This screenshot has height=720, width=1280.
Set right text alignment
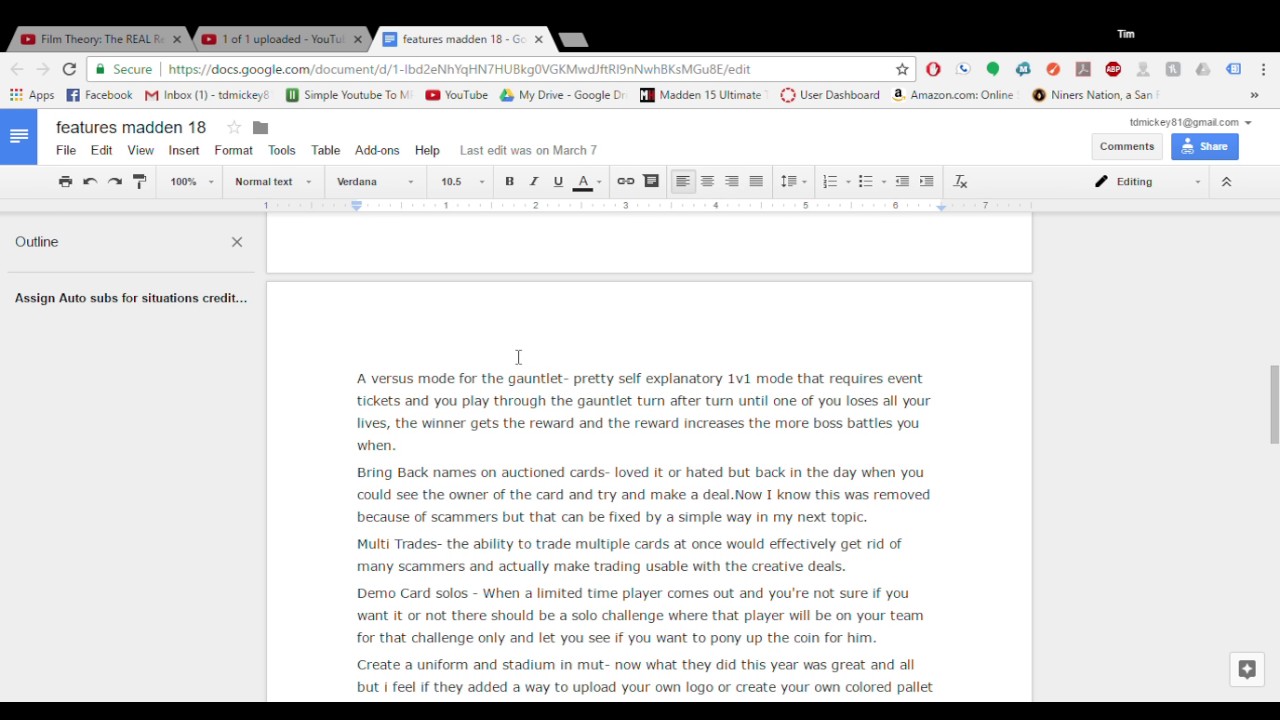[x=732, y=181]
